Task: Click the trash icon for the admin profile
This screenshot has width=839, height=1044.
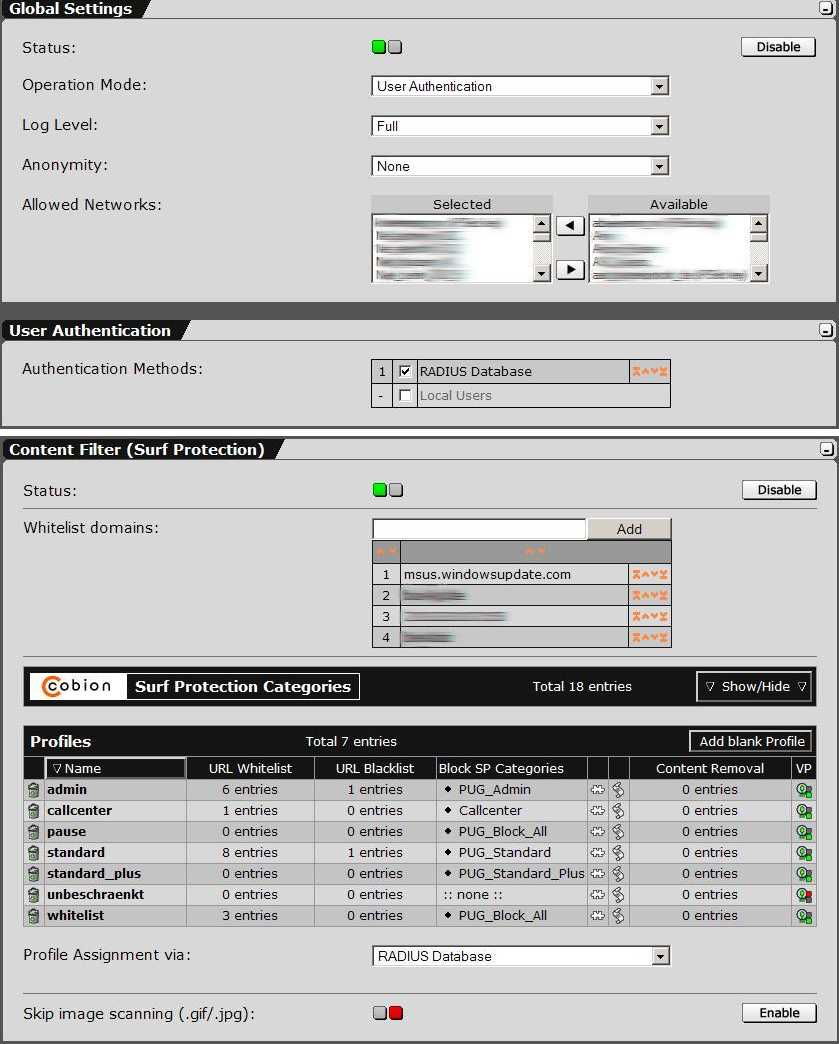Action: pyautogui.click(x=33, y=790)
